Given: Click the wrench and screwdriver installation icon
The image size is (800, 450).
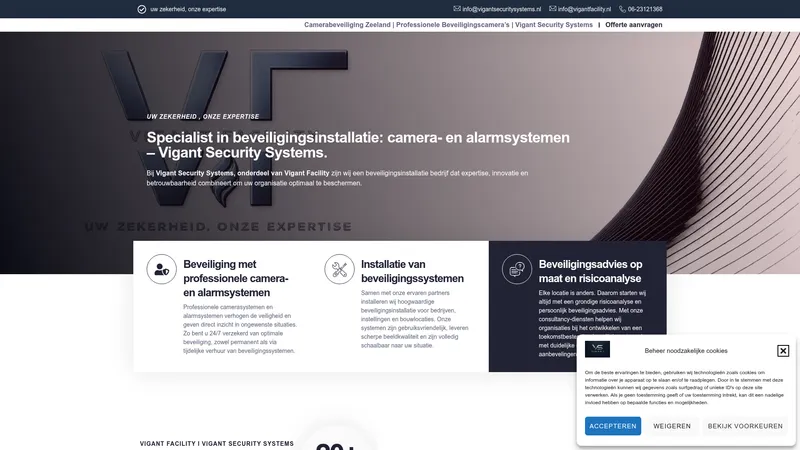Looking at the screenshot, I should pyautogui.click(x=339, y=269).
